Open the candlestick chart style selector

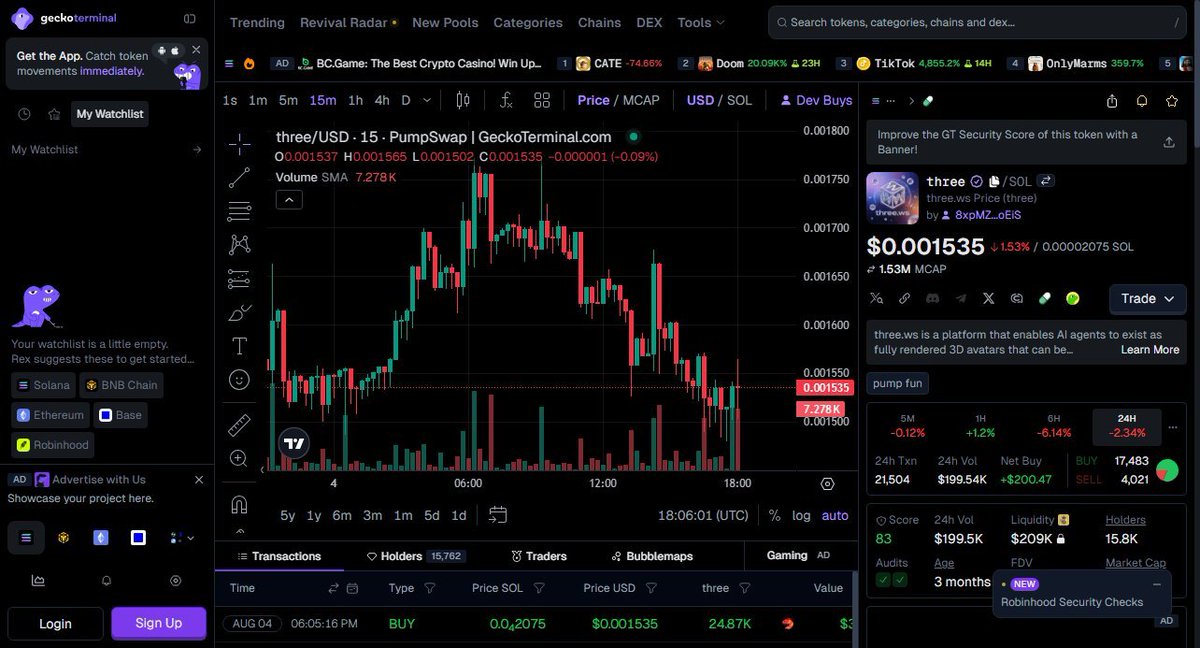[463, 100]
